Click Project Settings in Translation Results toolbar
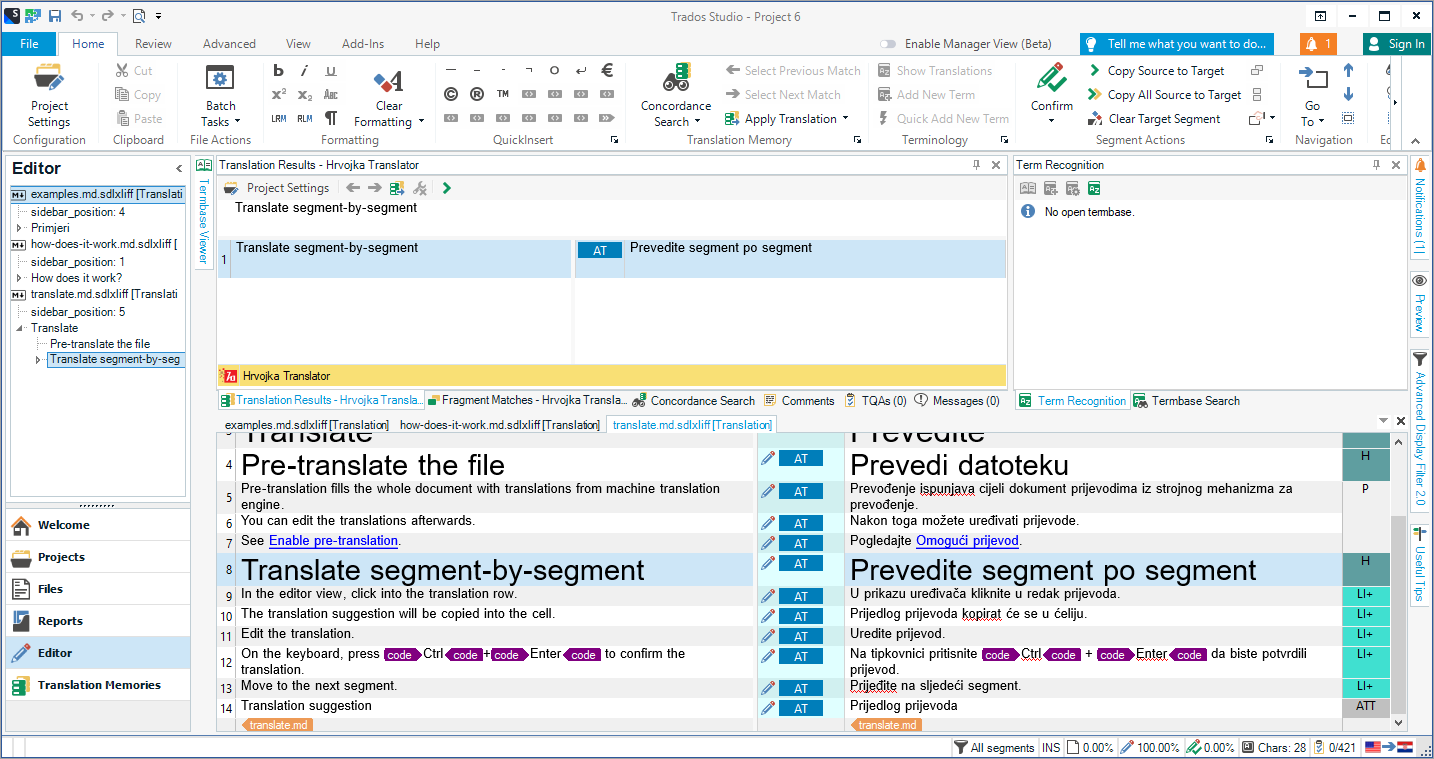1434x759 pixels. pos(276,188)
